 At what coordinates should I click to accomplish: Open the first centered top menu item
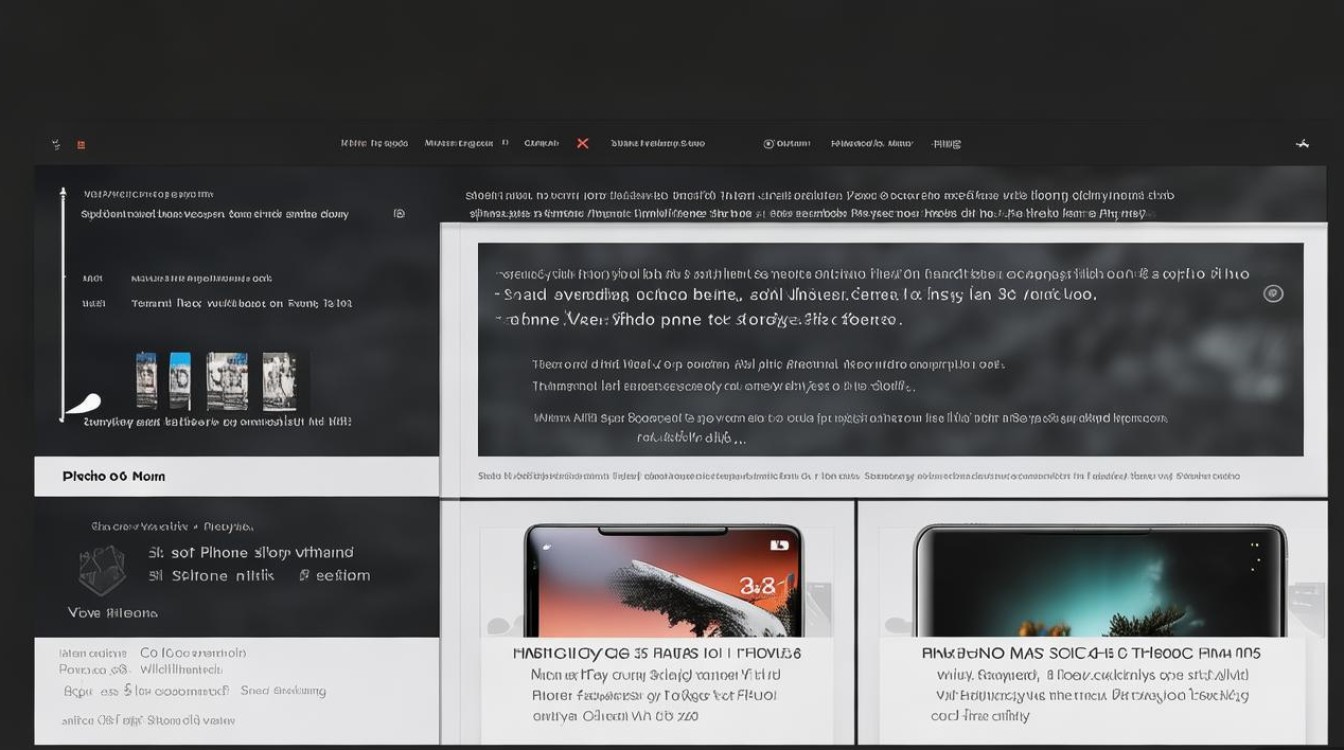point(374,144)
